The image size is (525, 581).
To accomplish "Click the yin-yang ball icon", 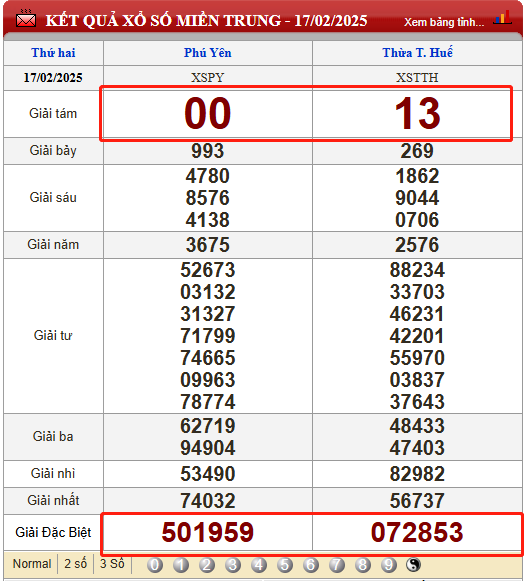I will pyautogui.click(x=413, y=565).
